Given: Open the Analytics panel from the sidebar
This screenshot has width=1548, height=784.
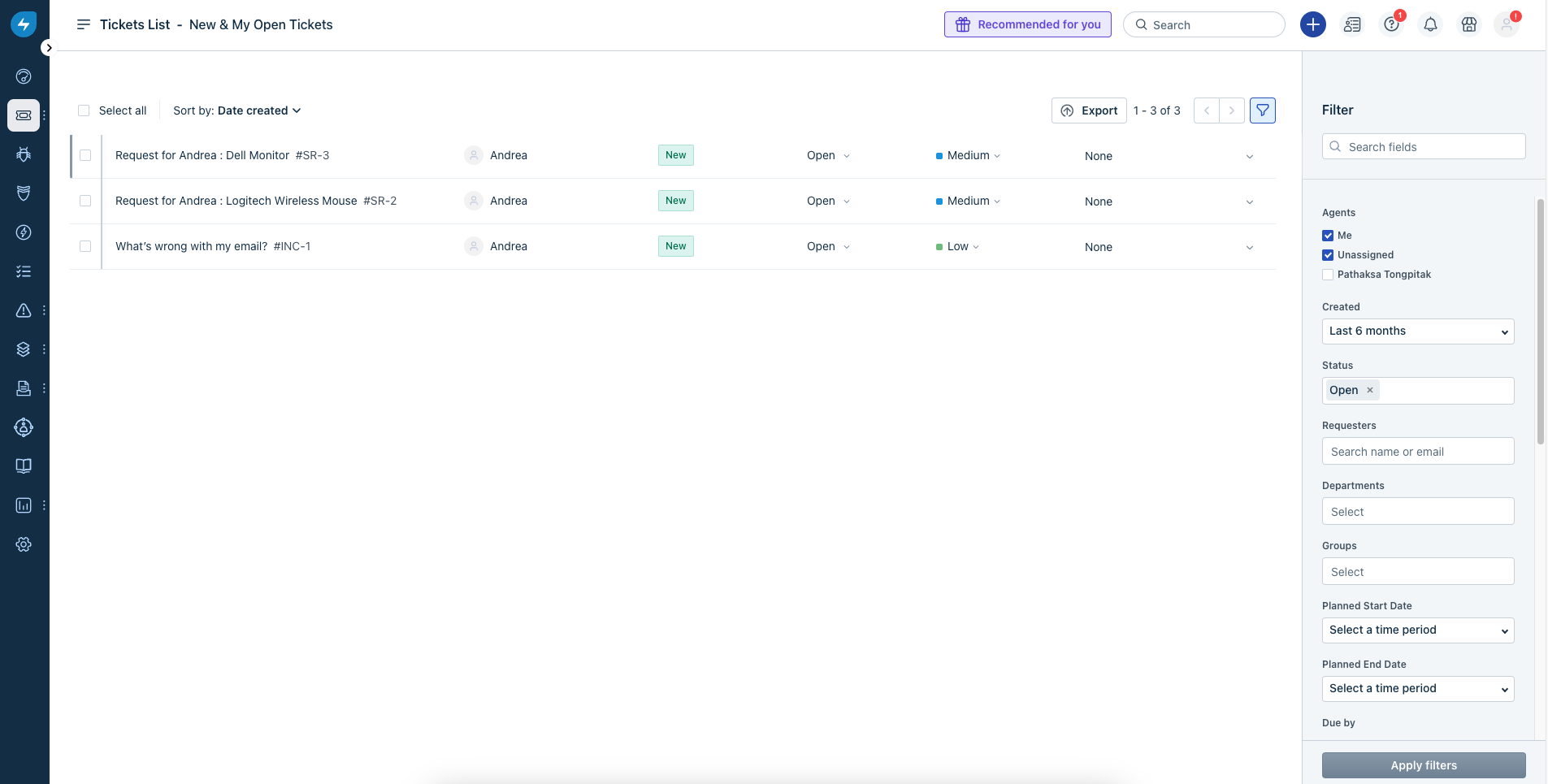Looking at the screenshot, I should pyautogui.click(x=24, y=505).
